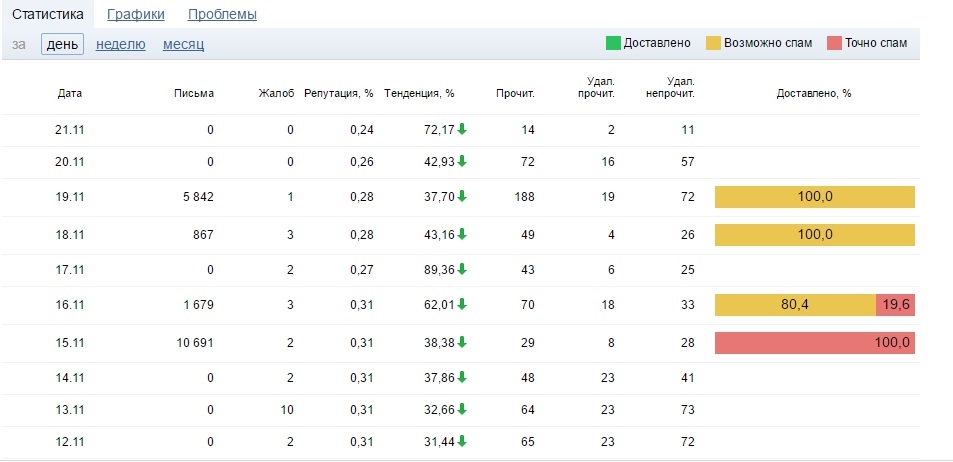953x462 pixels.
Task: Click the yellow 80,4 bar segment
Action: pyautogui.click(x=795, y=305)
